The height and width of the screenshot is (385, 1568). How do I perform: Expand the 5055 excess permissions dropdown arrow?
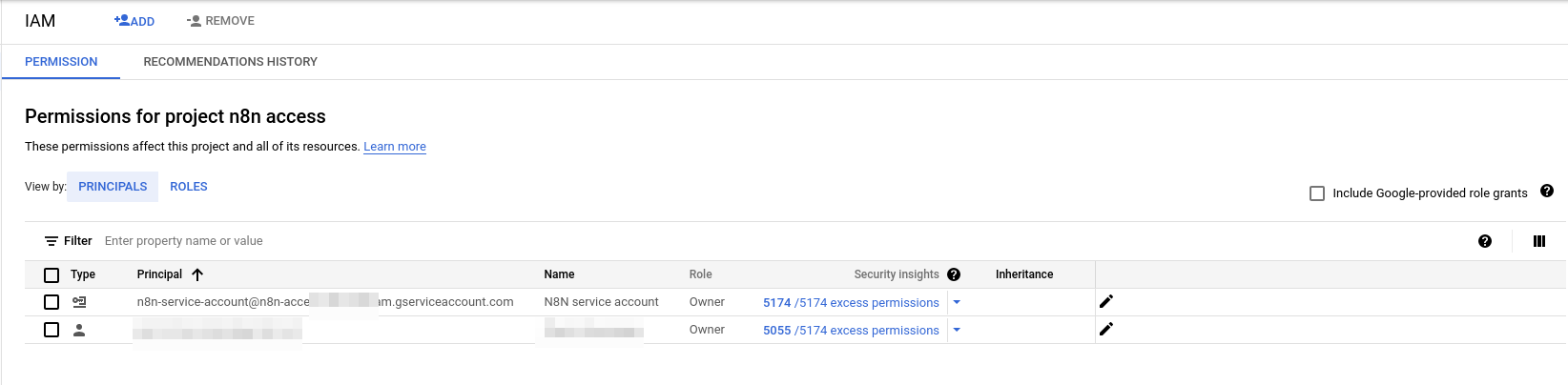pyautogui.click(x=957, y=330)
